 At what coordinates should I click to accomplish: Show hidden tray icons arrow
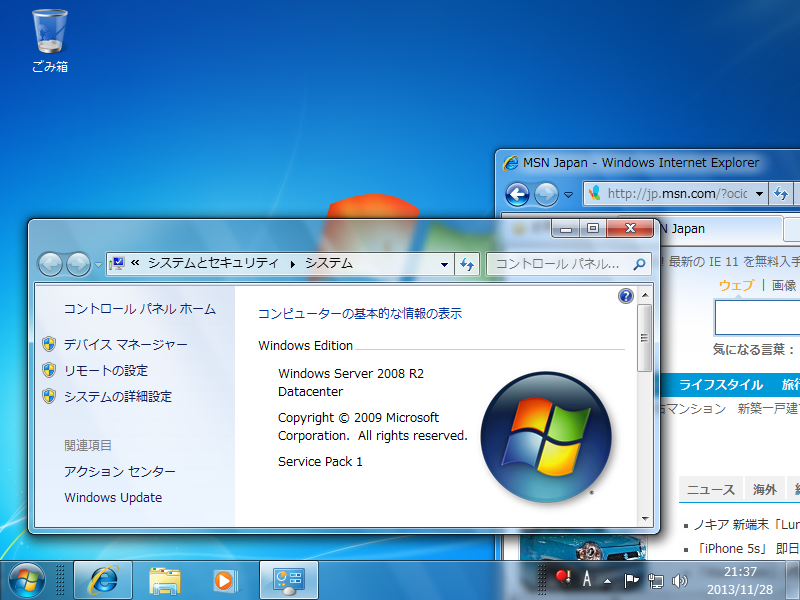coord(608,581)
